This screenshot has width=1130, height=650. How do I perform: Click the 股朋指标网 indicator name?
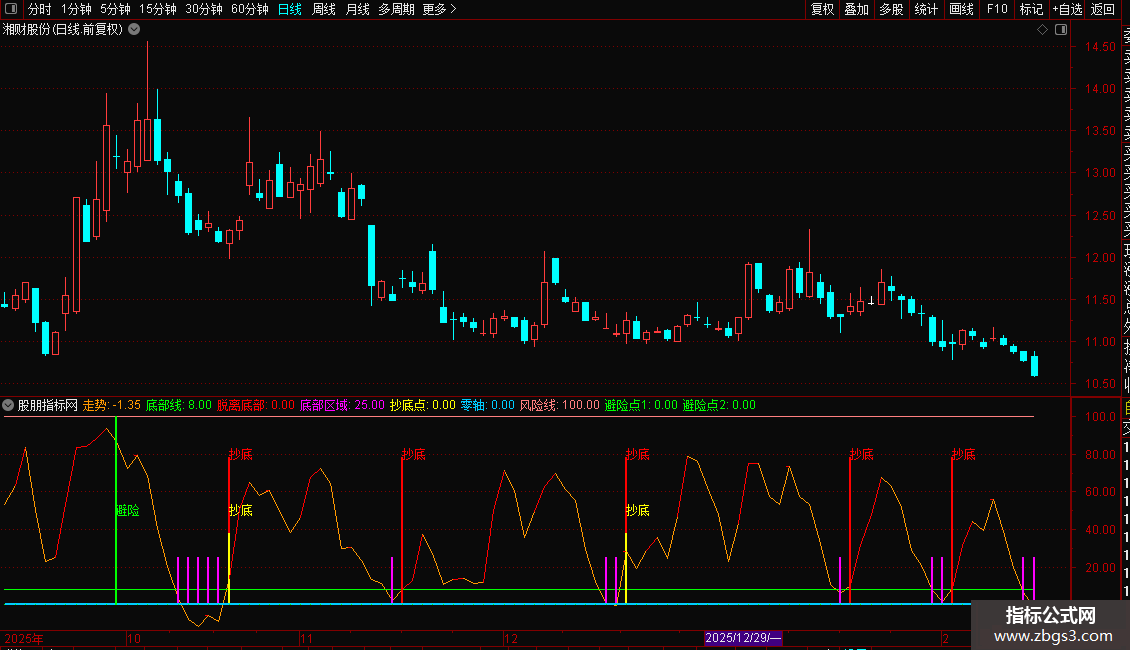(x=48, y=405)
